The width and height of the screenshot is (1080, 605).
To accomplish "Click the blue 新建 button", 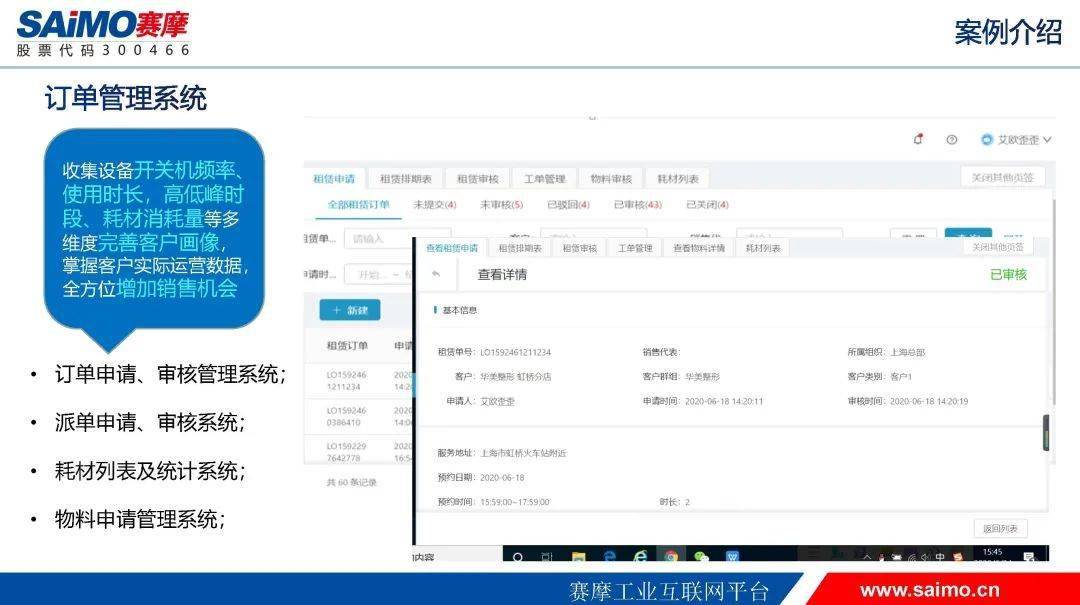I will (x=350, y=310).
